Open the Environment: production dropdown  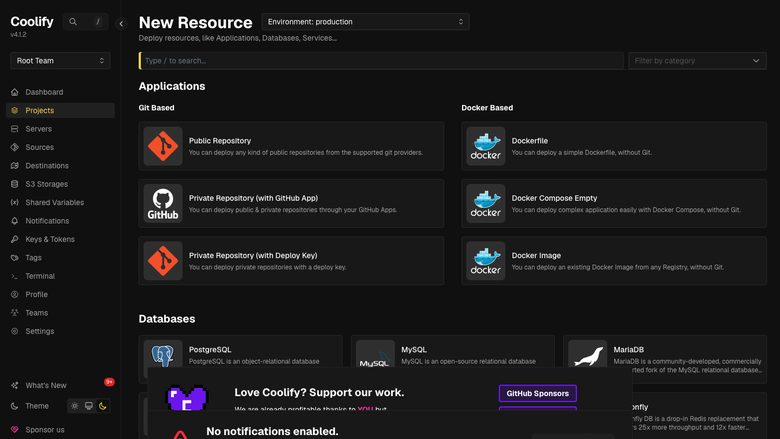pyautogui.click(x=365, y=22)
